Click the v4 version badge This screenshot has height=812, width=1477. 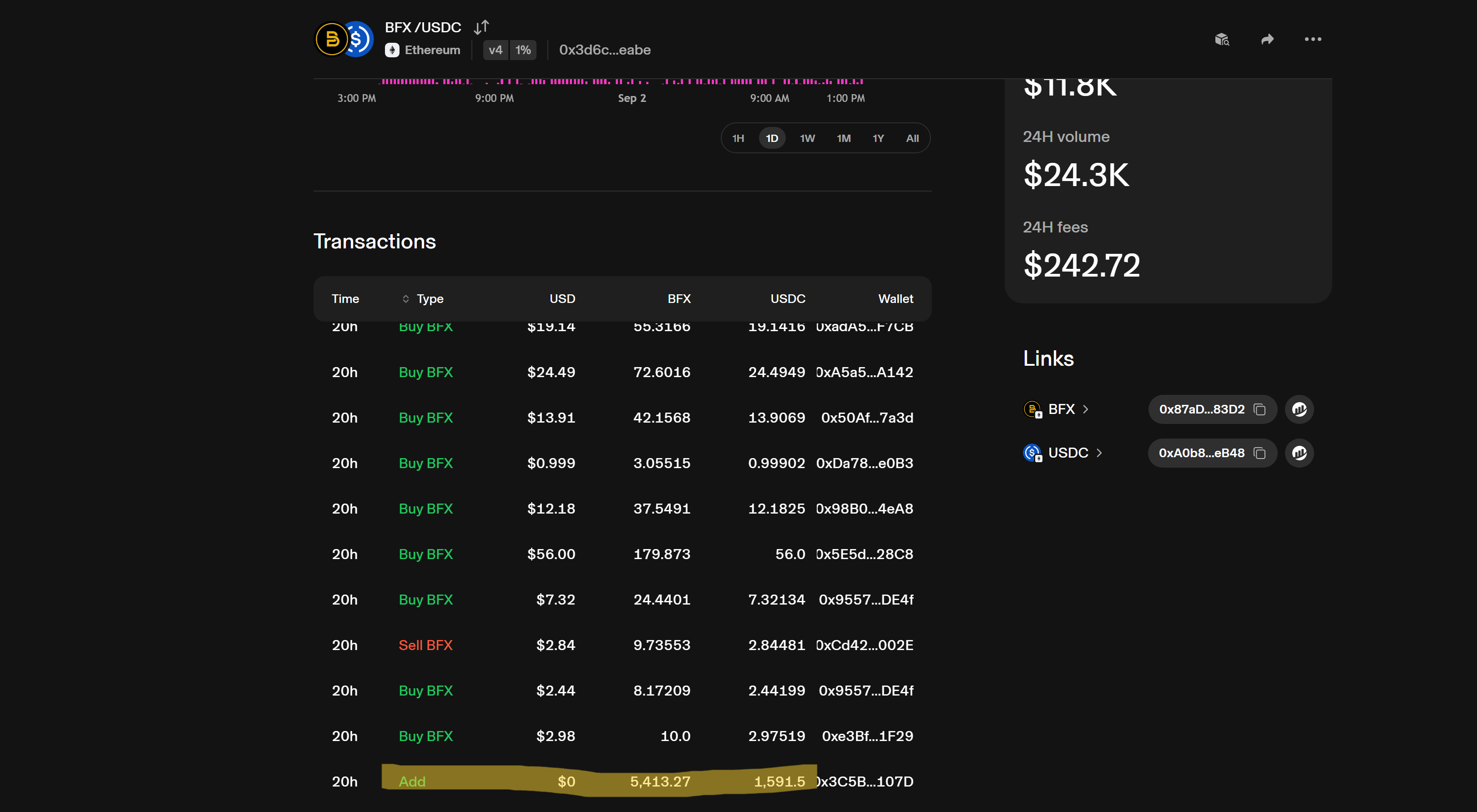(x=496, y=50)
